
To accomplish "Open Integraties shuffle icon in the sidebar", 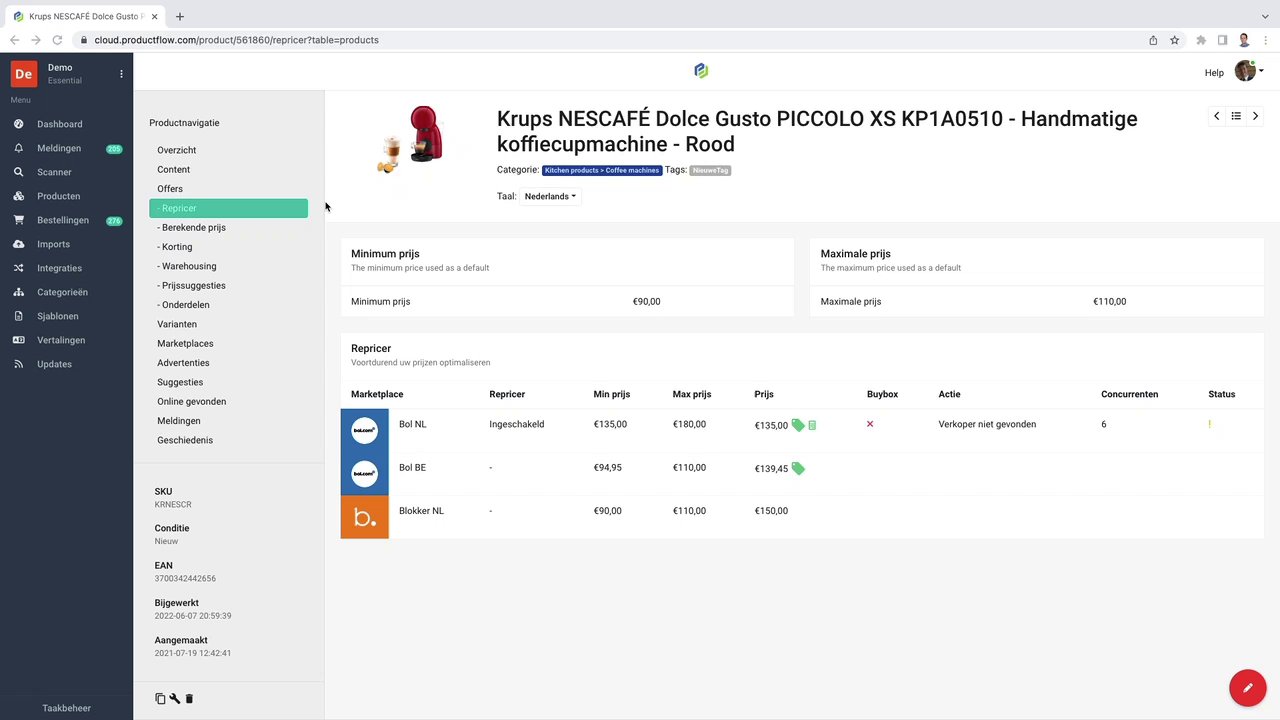I will pos(18,268).
